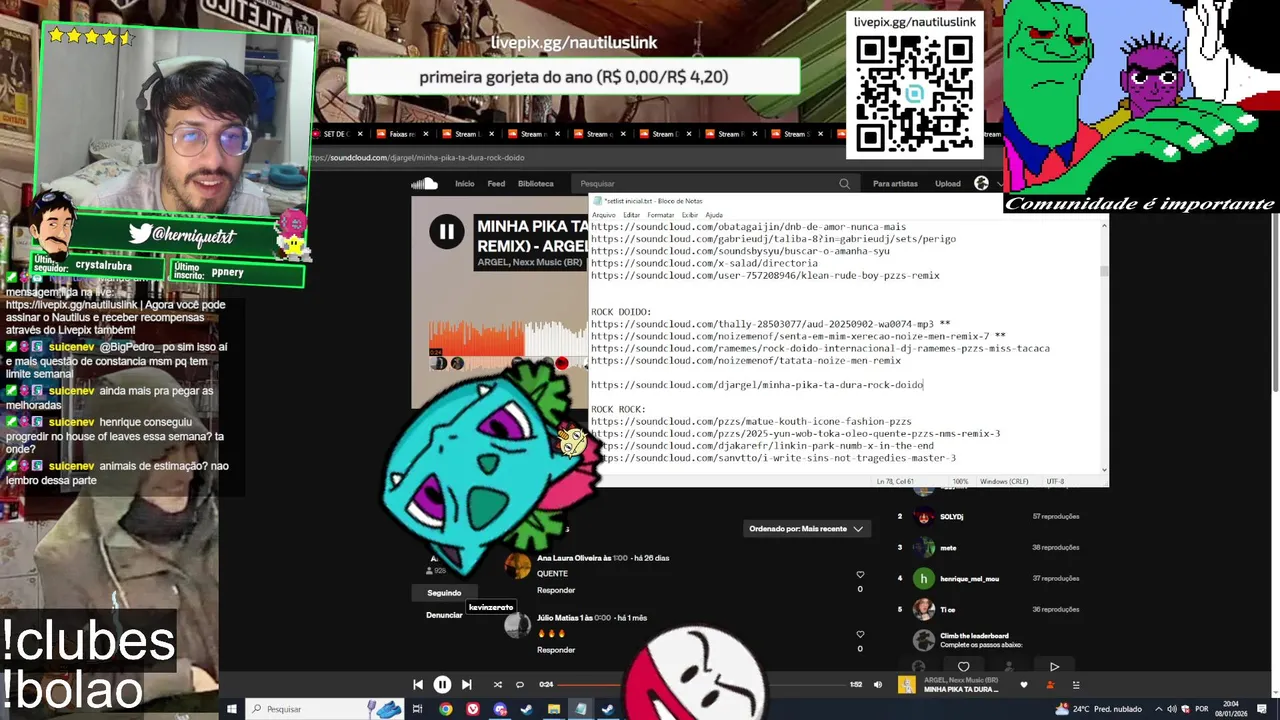Toggle shuffle in the player bar
This screenshot has width=1280, height=720.
click(x=497, y=685)
